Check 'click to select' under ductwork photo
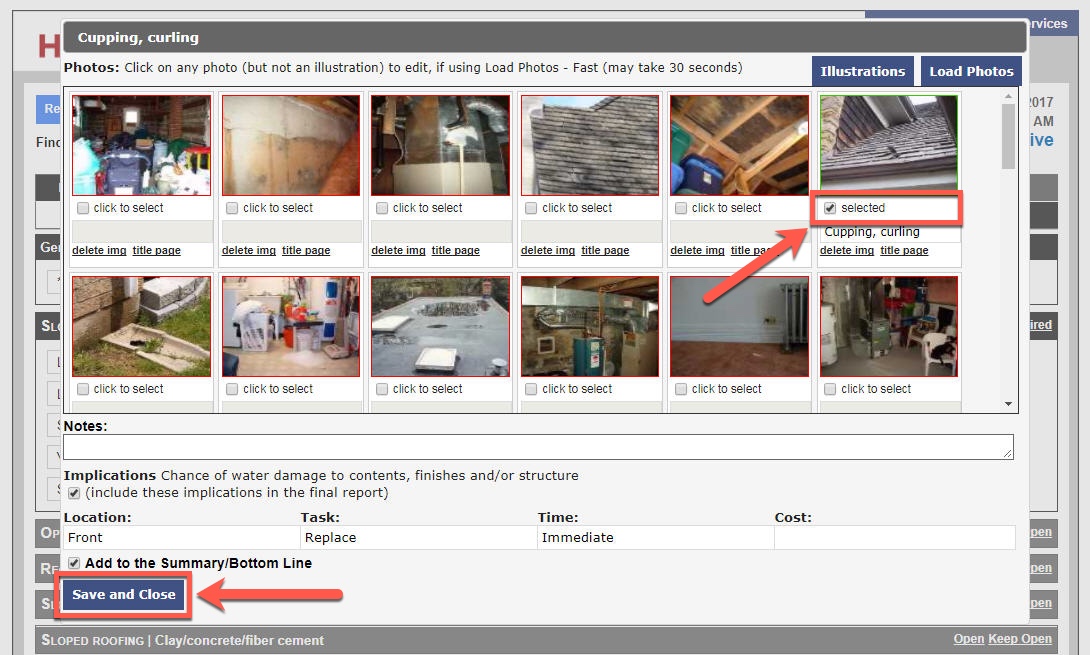Viewport: 1090px width, 655px height. click(x=382, y=208)
